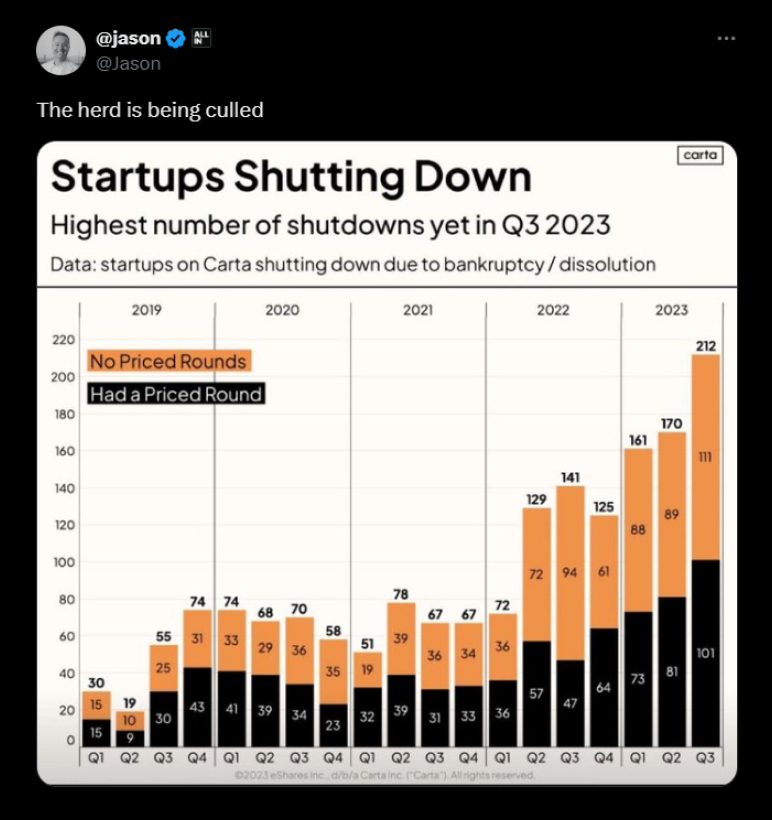The image size is (772, 820).
Task: Click the 2021 Q2 orange segment labeled 39
Action: [x=401, y=639]
